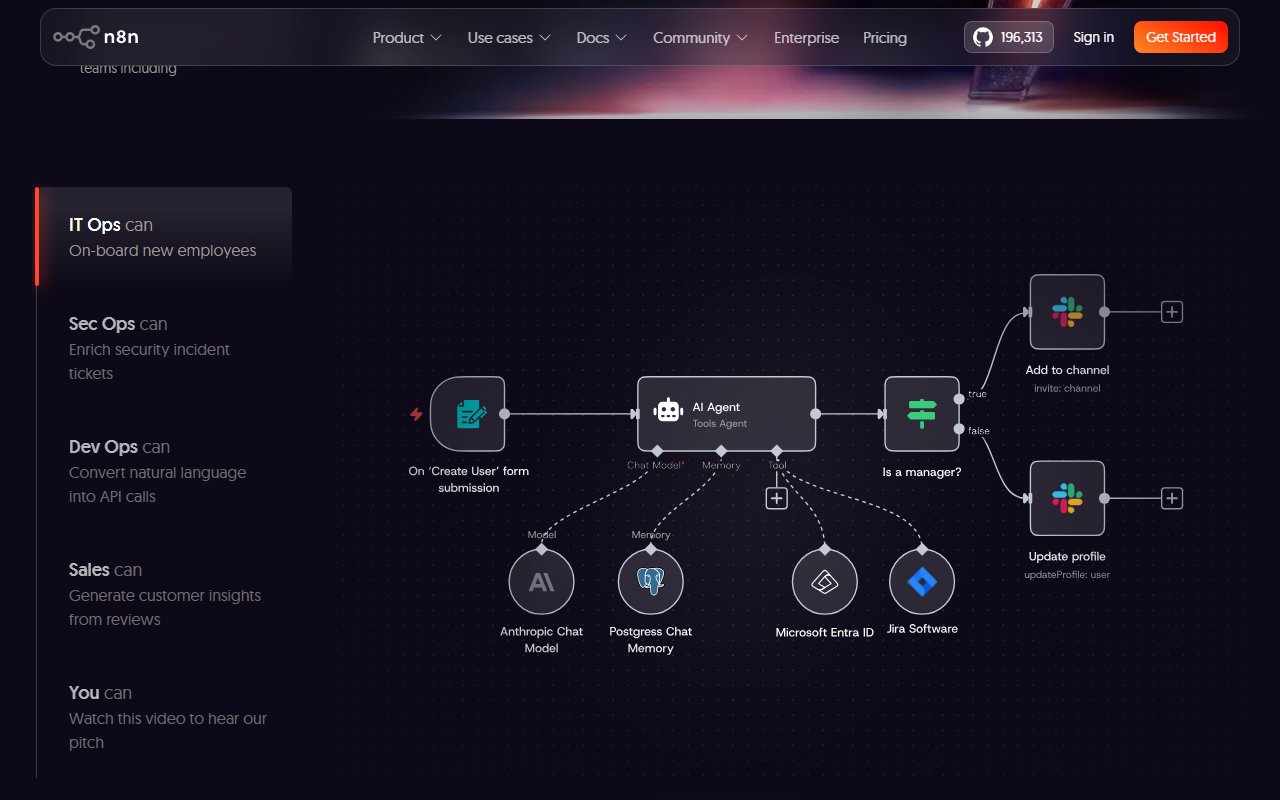Click 'updateProfile: user' subtitle
This screenshot has height=800, width=1280.
pyautogui.click(x=1067, y=574)
